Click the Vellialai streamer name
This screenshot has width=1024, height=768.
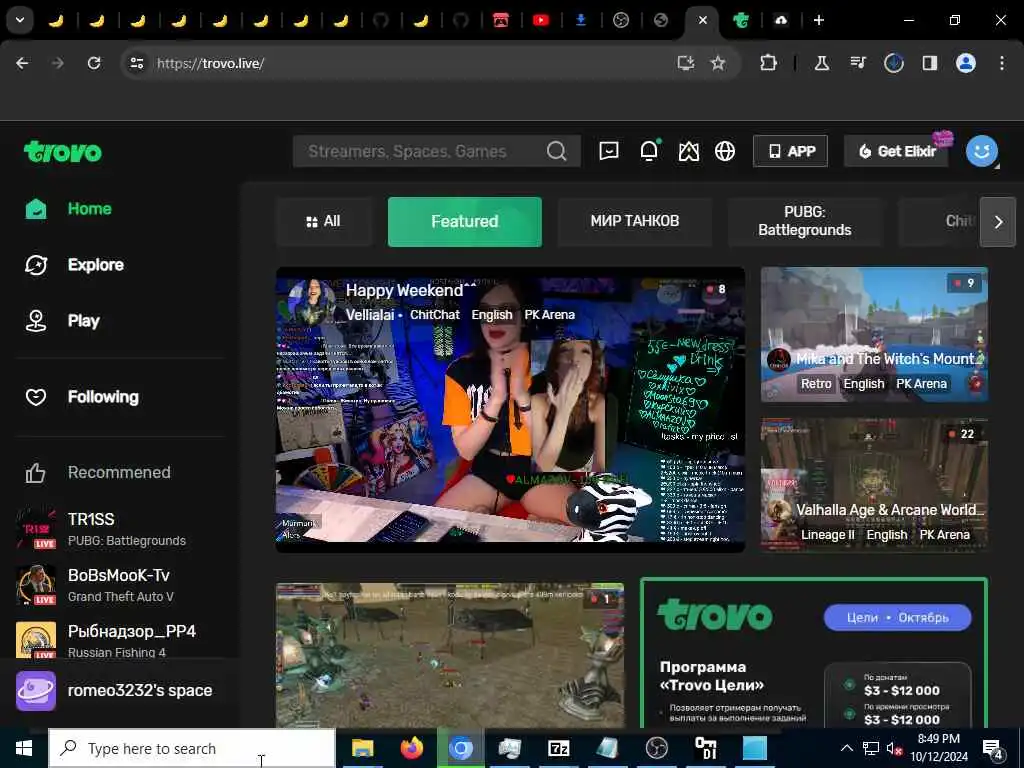(x=370, y=315)
